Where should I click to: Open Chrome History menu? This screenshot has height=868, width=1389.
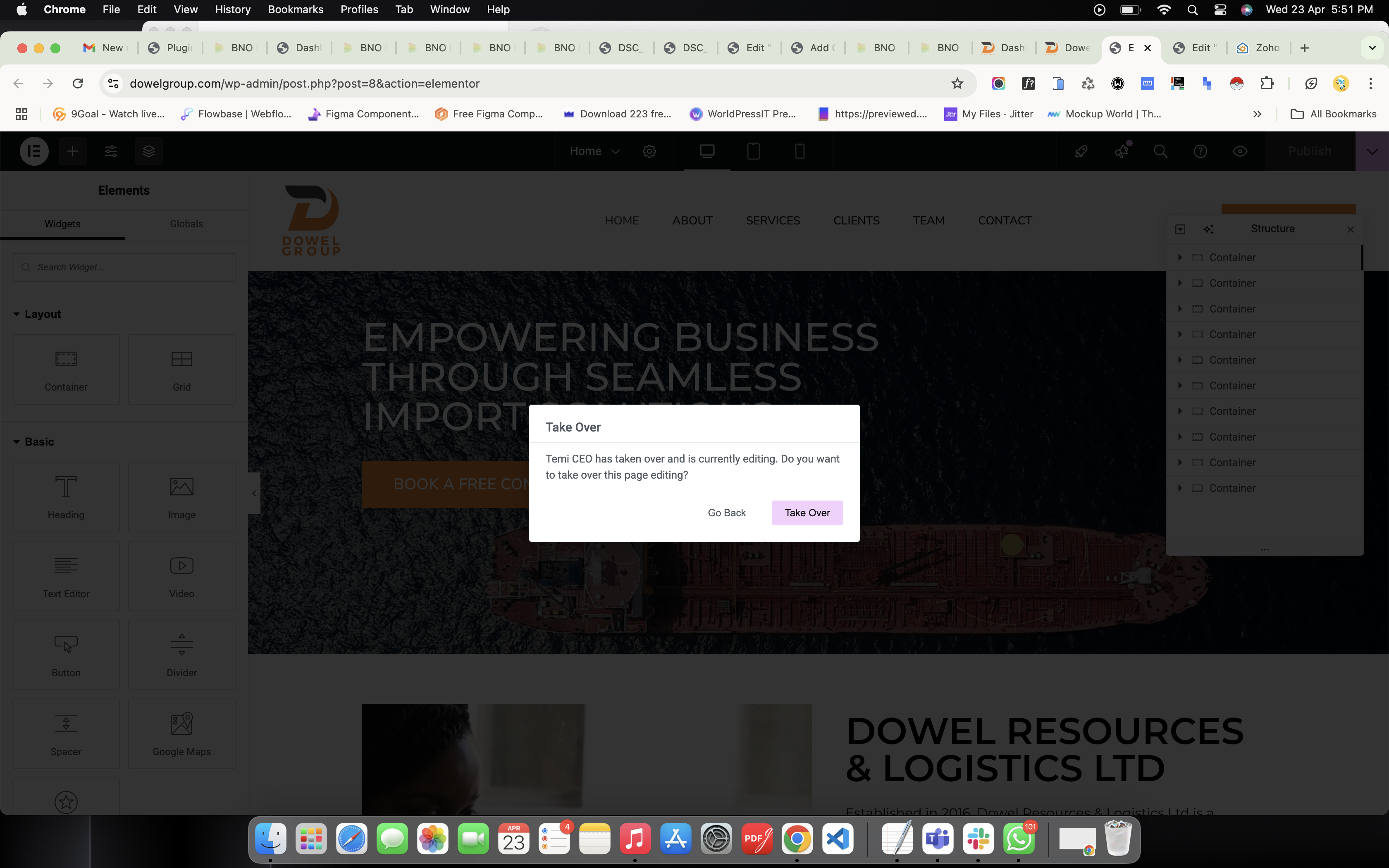click(x=232, y=9)
